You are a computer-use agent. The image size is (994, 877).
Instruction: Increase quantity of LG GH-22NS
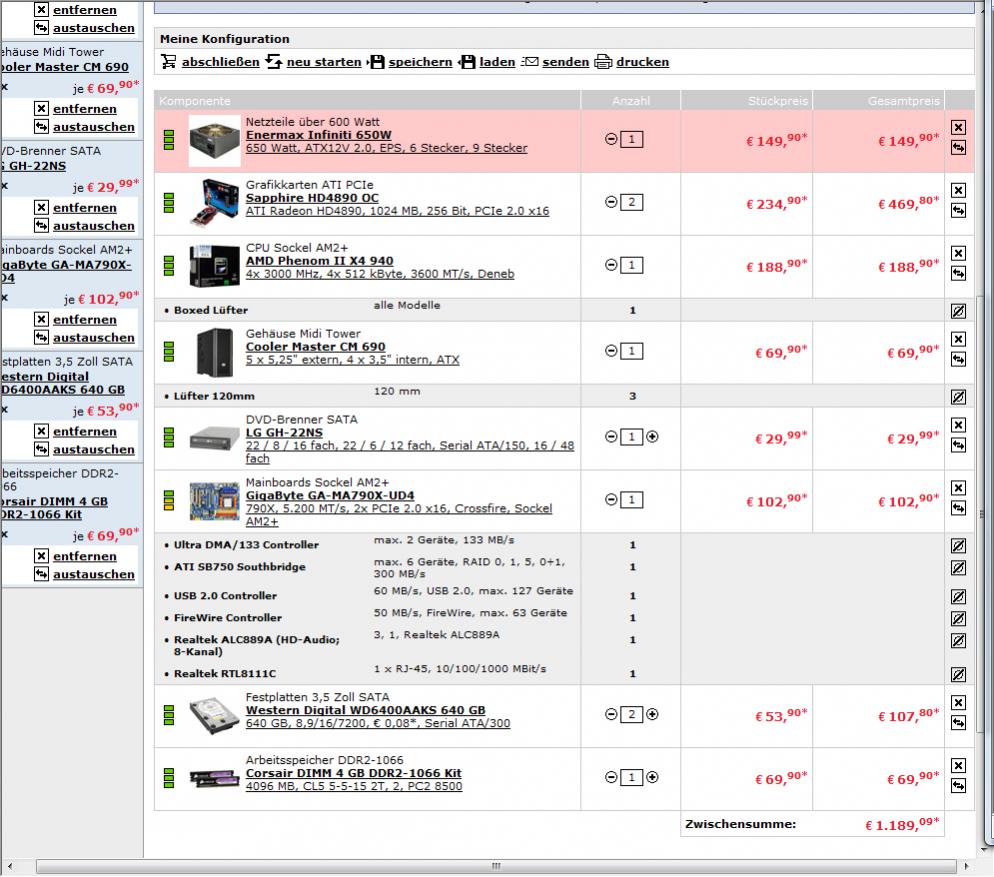click(652, 436)
